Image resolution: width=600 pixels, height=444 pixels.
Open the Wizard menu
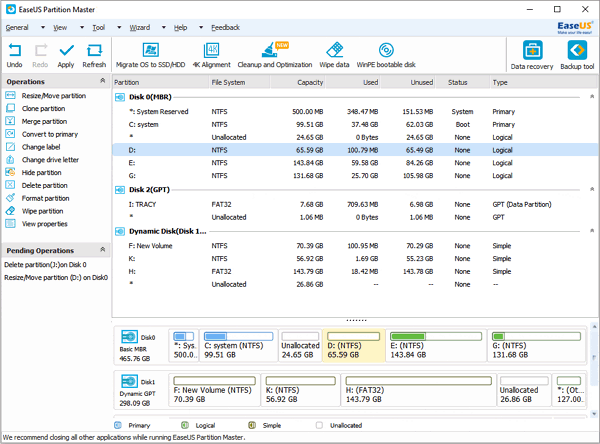pyautogui.click(x=140, y=28)
